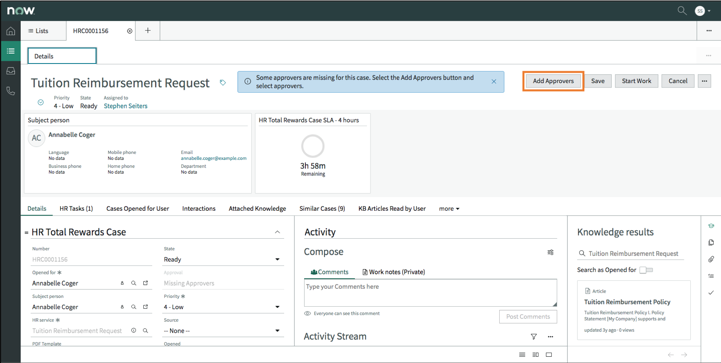Open the Phone icon in left sidebar

(x=10, y=91)
